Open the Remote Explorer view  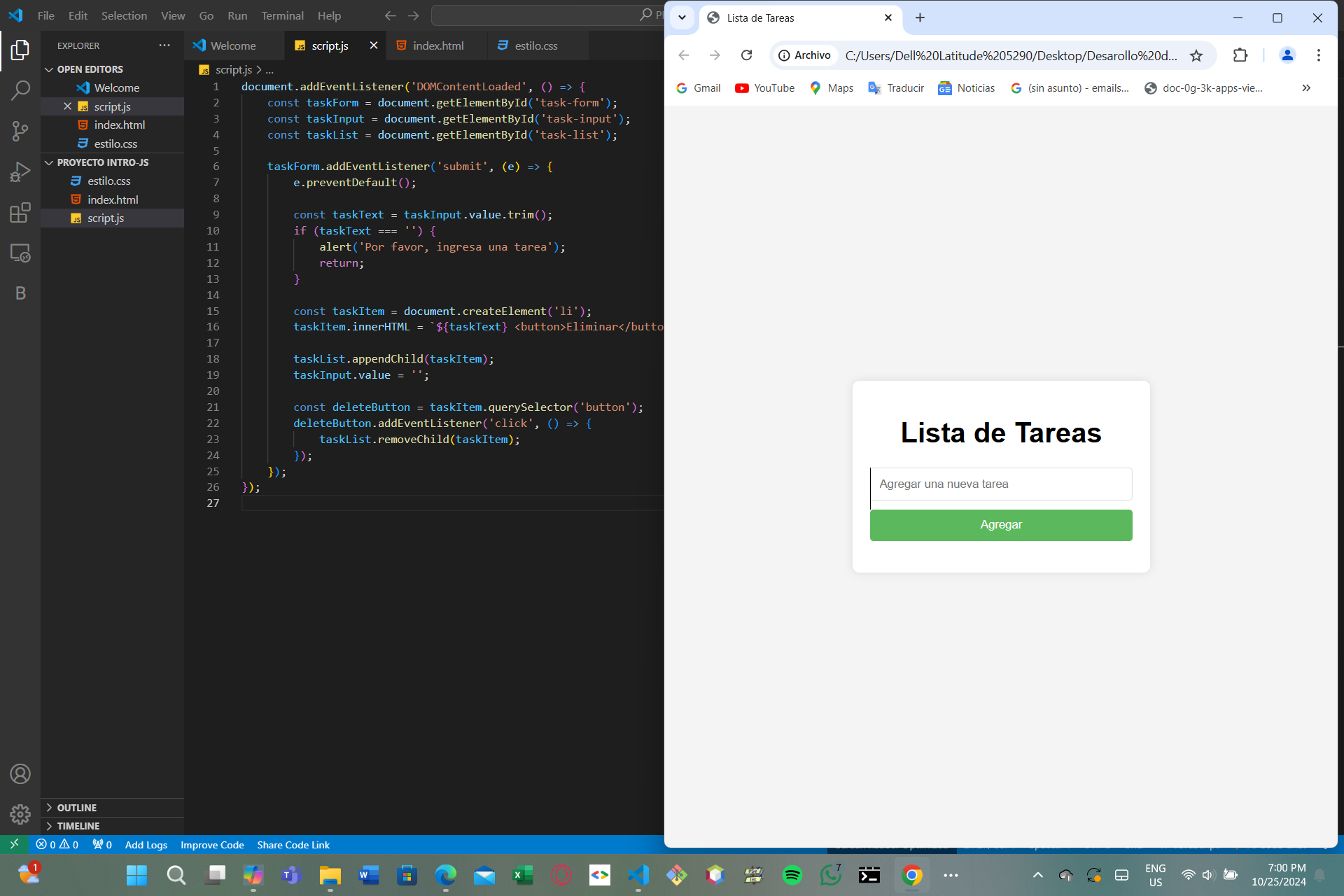point(20,253)
